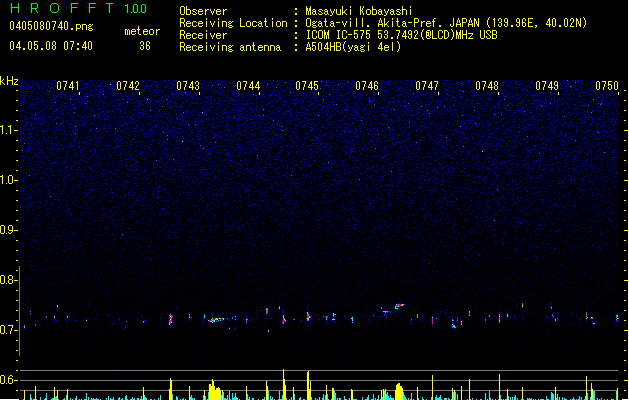Viewport: 629px width, 400px height.
Task: Click observer name Masayuki Kobayashi
Action: click(x=359, y=11)
